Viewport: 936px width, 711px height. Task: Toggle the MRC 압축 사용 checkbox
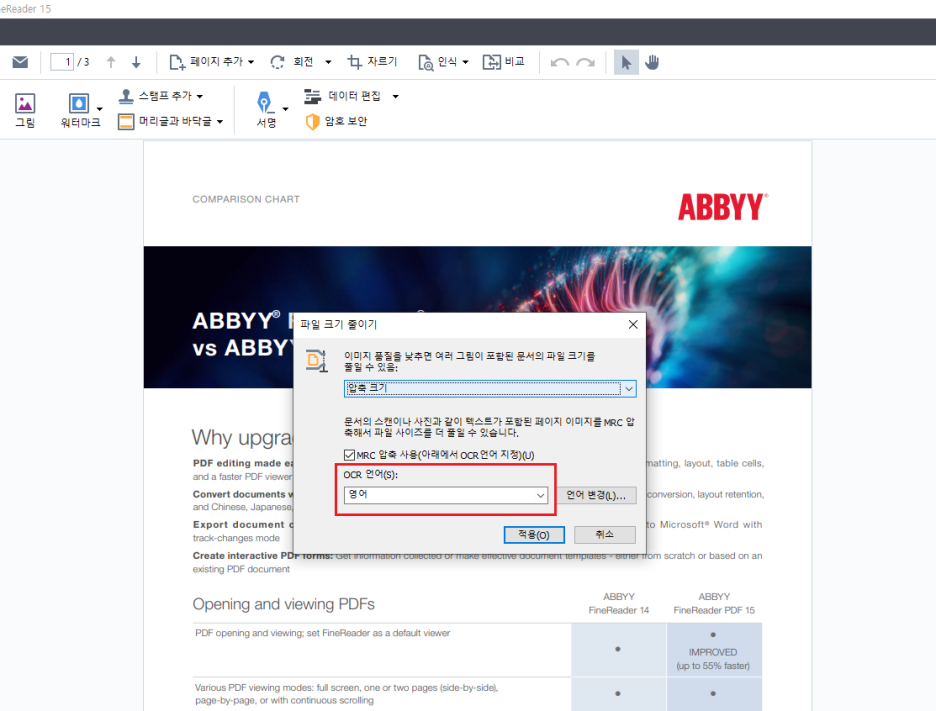coord(349,455)
